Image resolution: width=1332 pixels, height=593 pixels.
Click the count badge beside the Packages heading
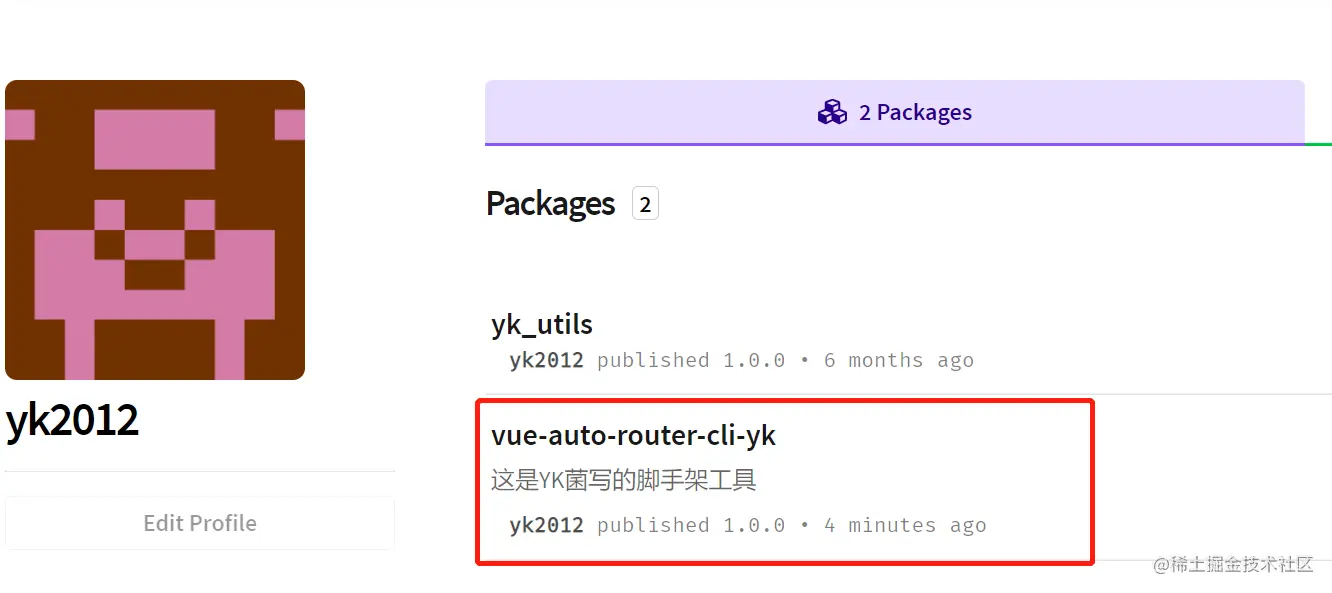pyautogui.click(x=645, y=205)
